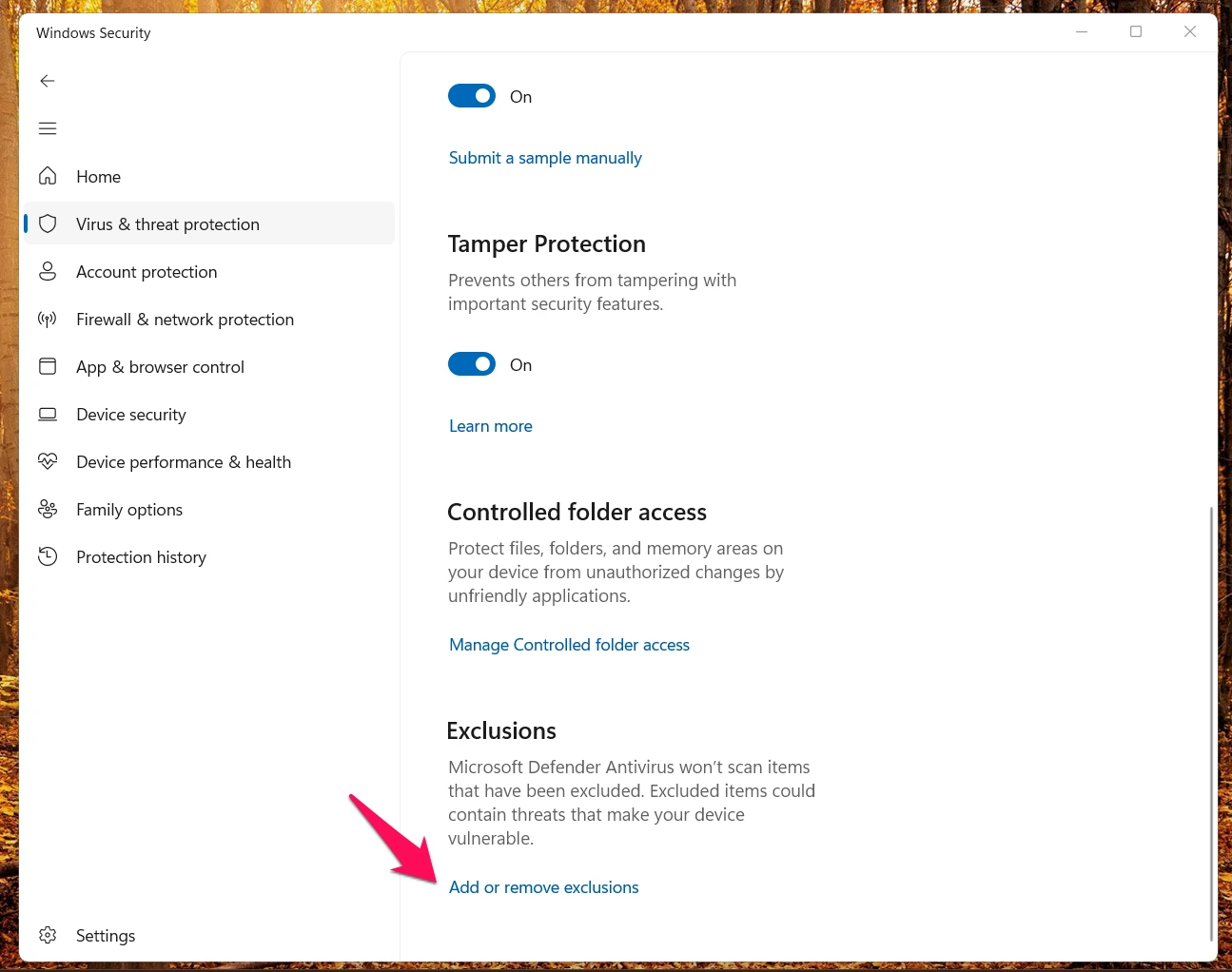Click the Controlled folder access heading
This screenshot has height=972, width=1232.
pos(577,513)
